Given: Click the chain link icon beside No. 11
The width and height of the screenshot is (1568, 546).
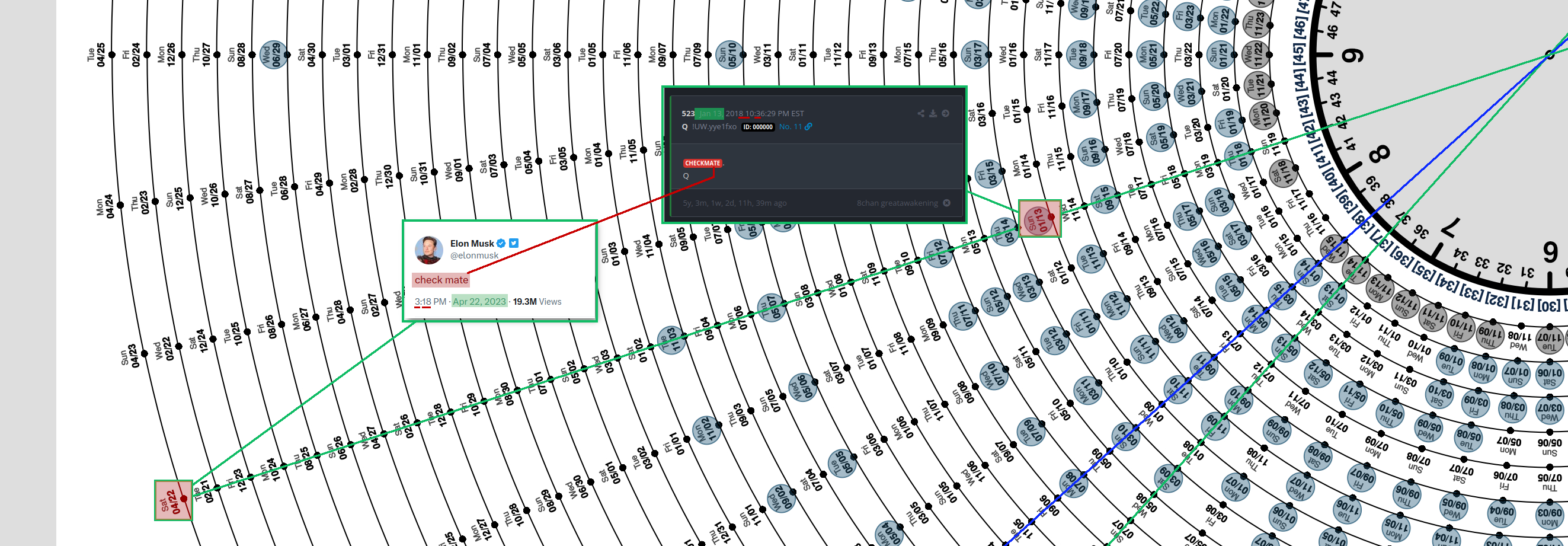Looking at the screenshot, I should (808, 127).
